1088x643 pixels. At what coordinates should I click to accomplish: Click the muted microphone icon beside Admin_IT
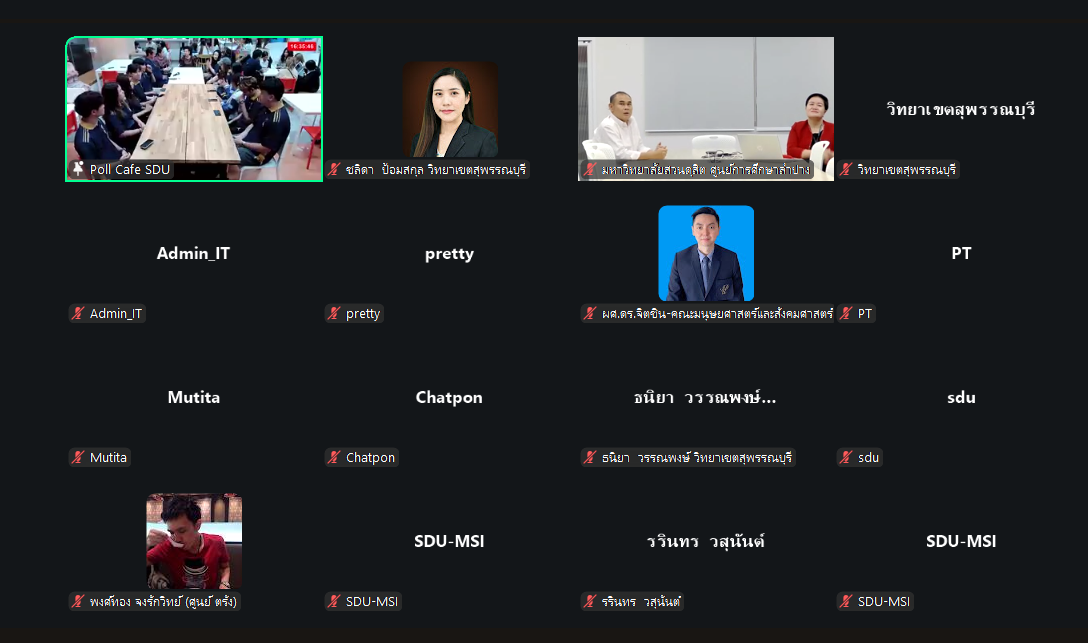click(x=78, y=314)
